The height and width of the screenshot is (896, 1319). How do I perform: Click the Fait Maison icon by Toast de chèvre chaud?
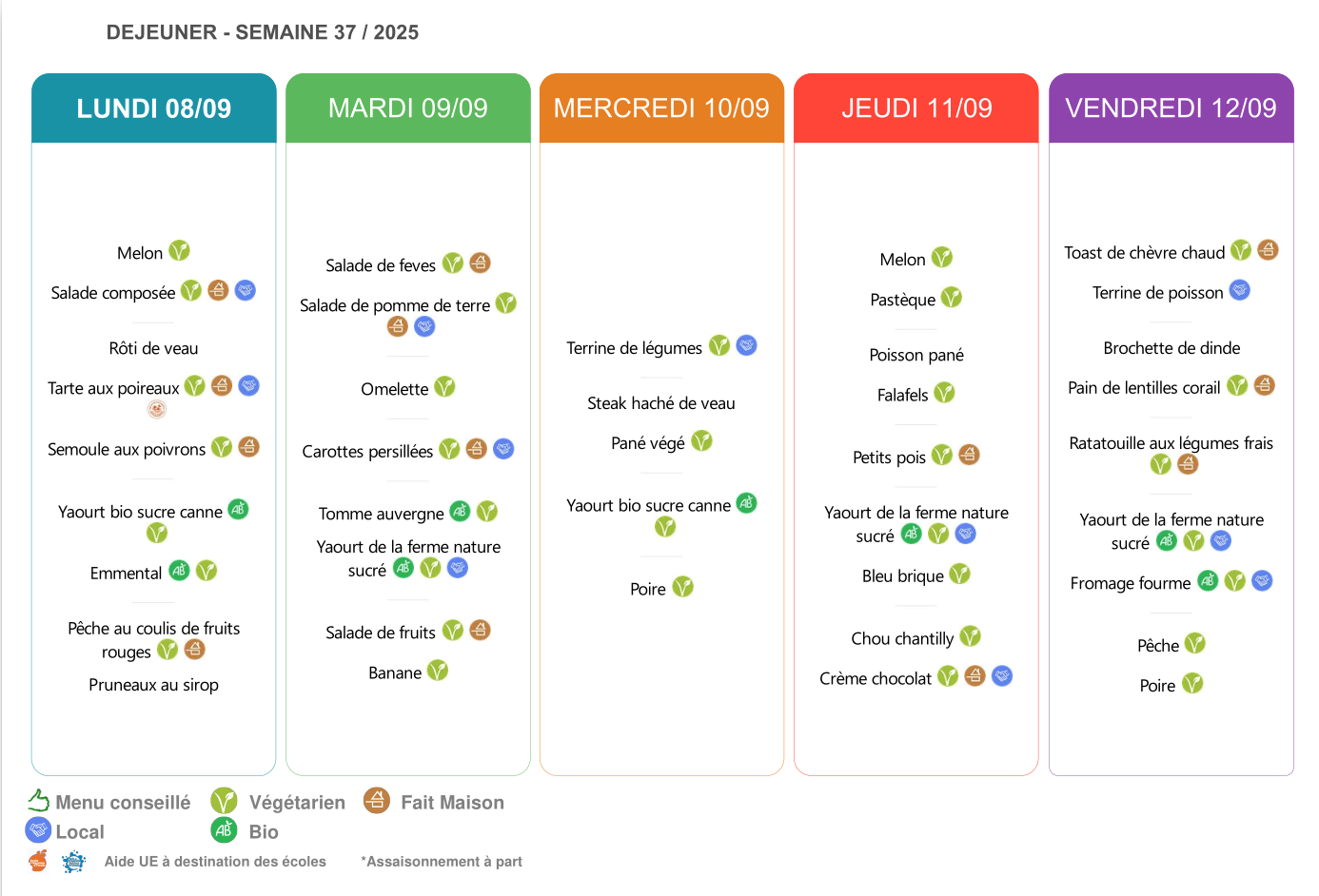(1268, 250)
